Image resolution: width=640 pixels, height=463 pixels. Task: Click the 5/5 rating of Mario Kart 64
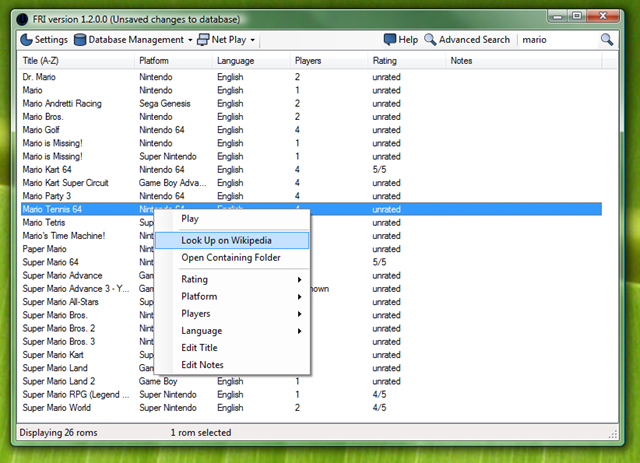pyautogui.click(x=379, y=169)
